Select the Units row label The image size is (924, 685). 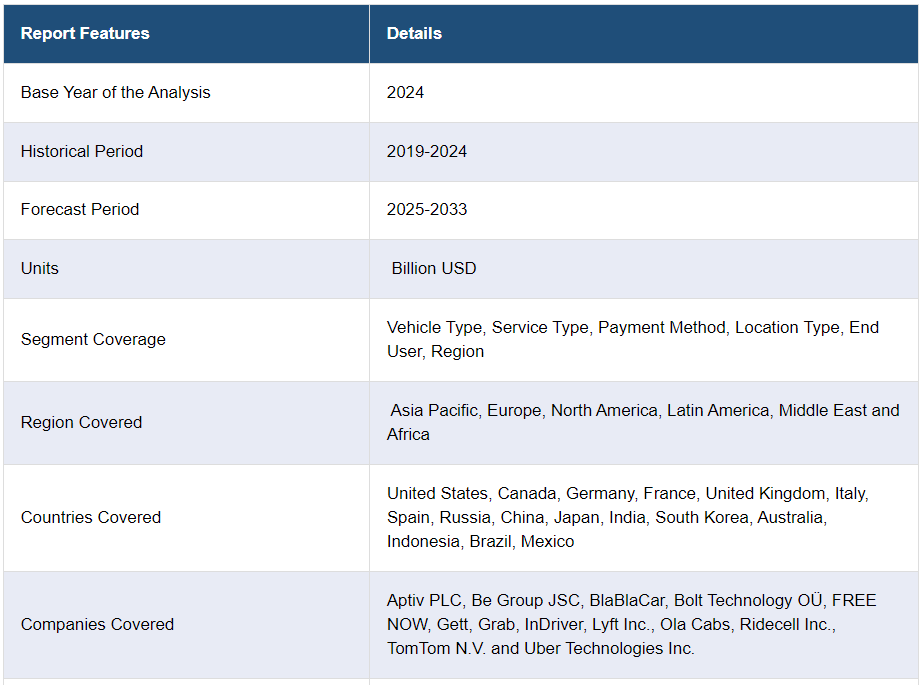(x=40, y=268)
